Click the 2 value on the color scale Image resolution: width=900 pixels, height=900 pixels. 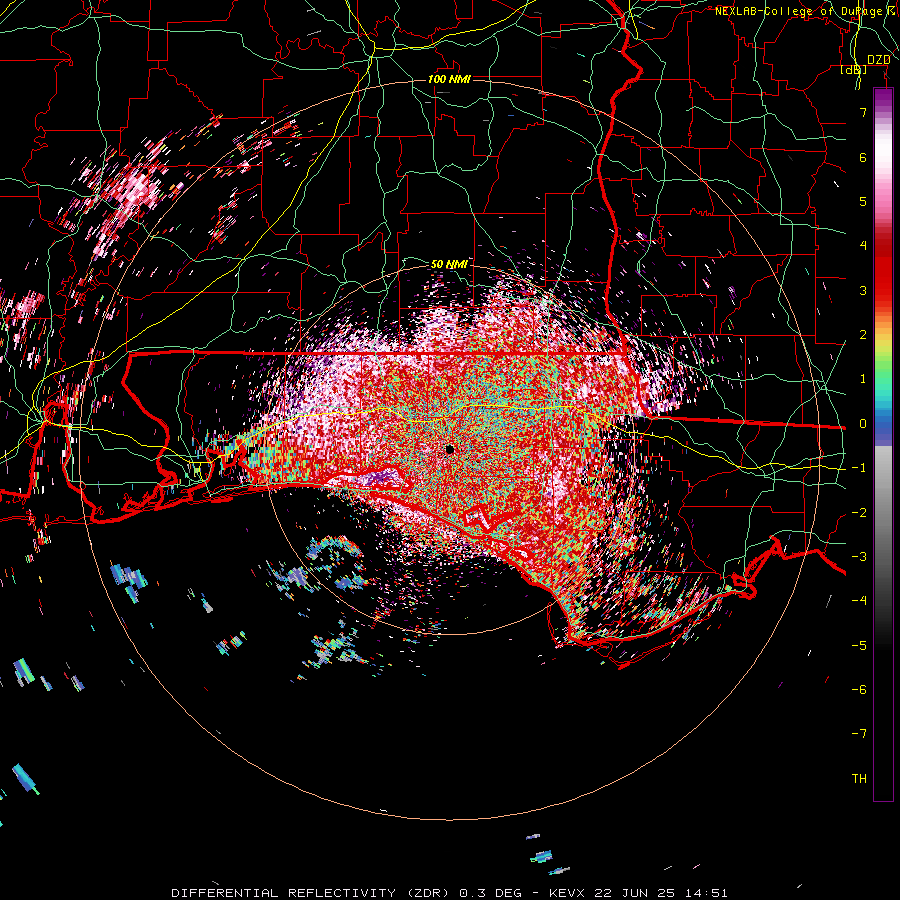click(863, 335)
